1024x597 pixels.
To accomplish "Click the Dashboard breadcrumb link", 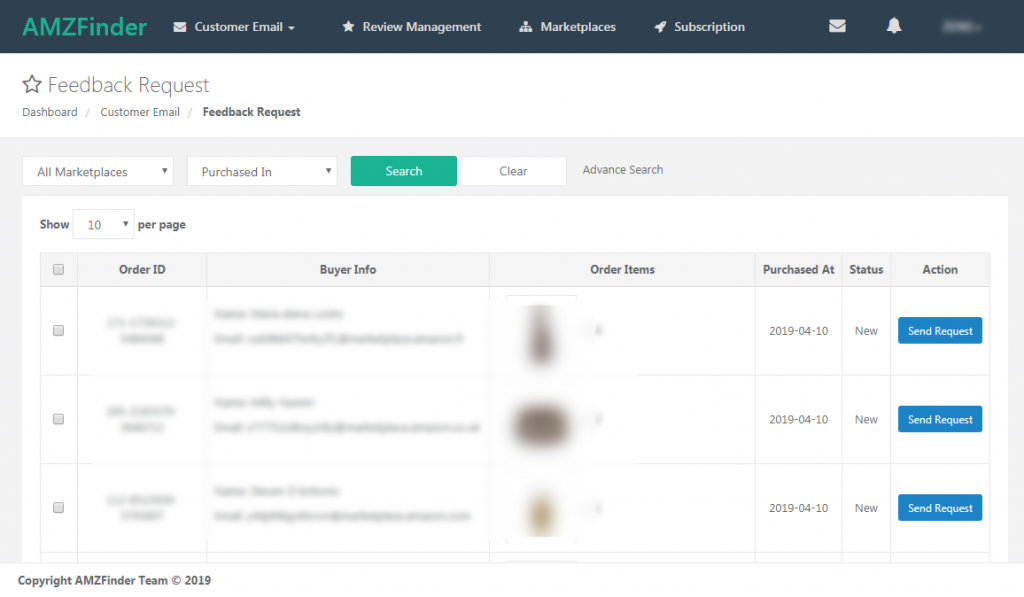I will coord(50,112).
